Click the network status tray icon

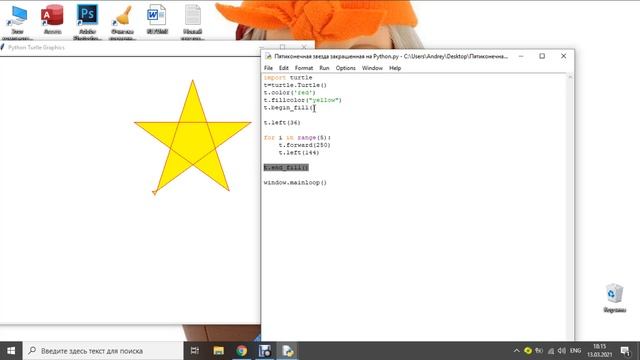pos(551,351)
